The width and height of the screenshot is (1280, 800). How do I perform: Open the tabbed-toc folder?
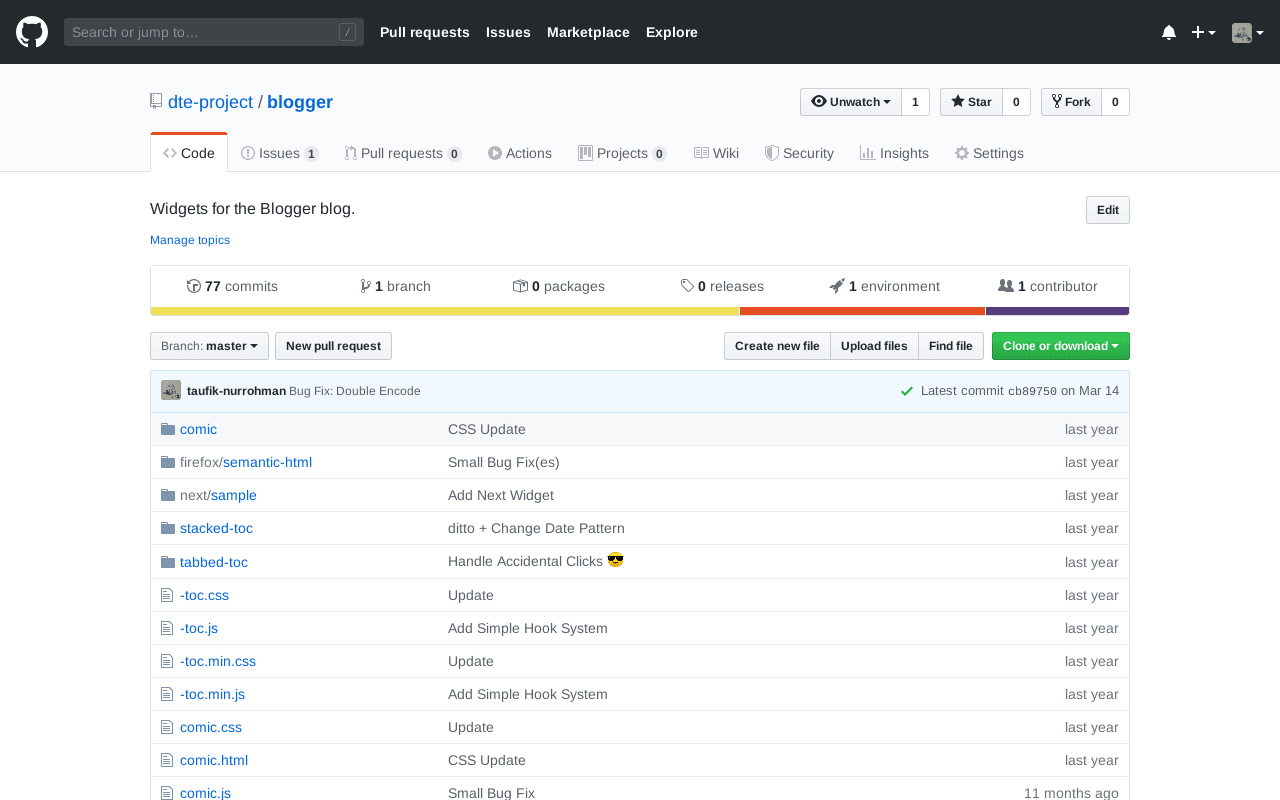[214, 562]
